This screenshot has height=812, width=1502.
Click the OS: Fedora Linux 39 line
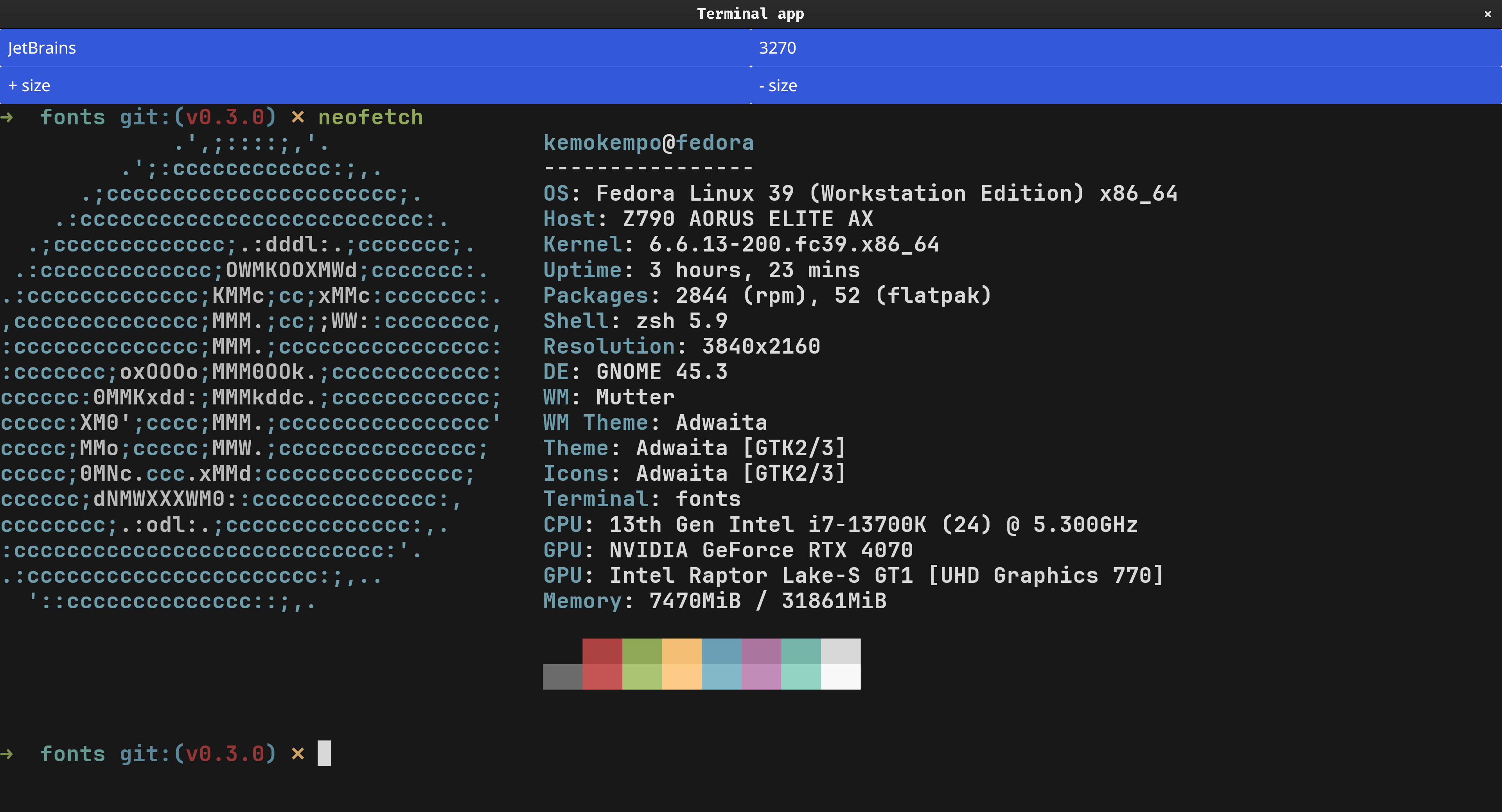click(x=860, y=194)
